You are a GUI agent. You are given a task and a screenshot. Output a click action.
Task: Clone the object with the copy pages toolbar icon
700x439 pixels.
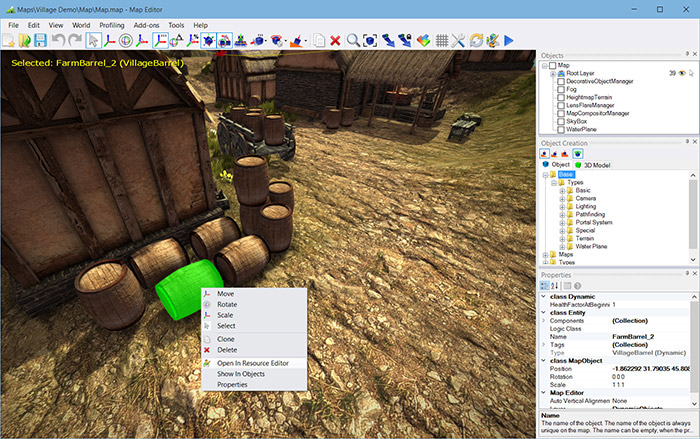[x=319, y=41]
